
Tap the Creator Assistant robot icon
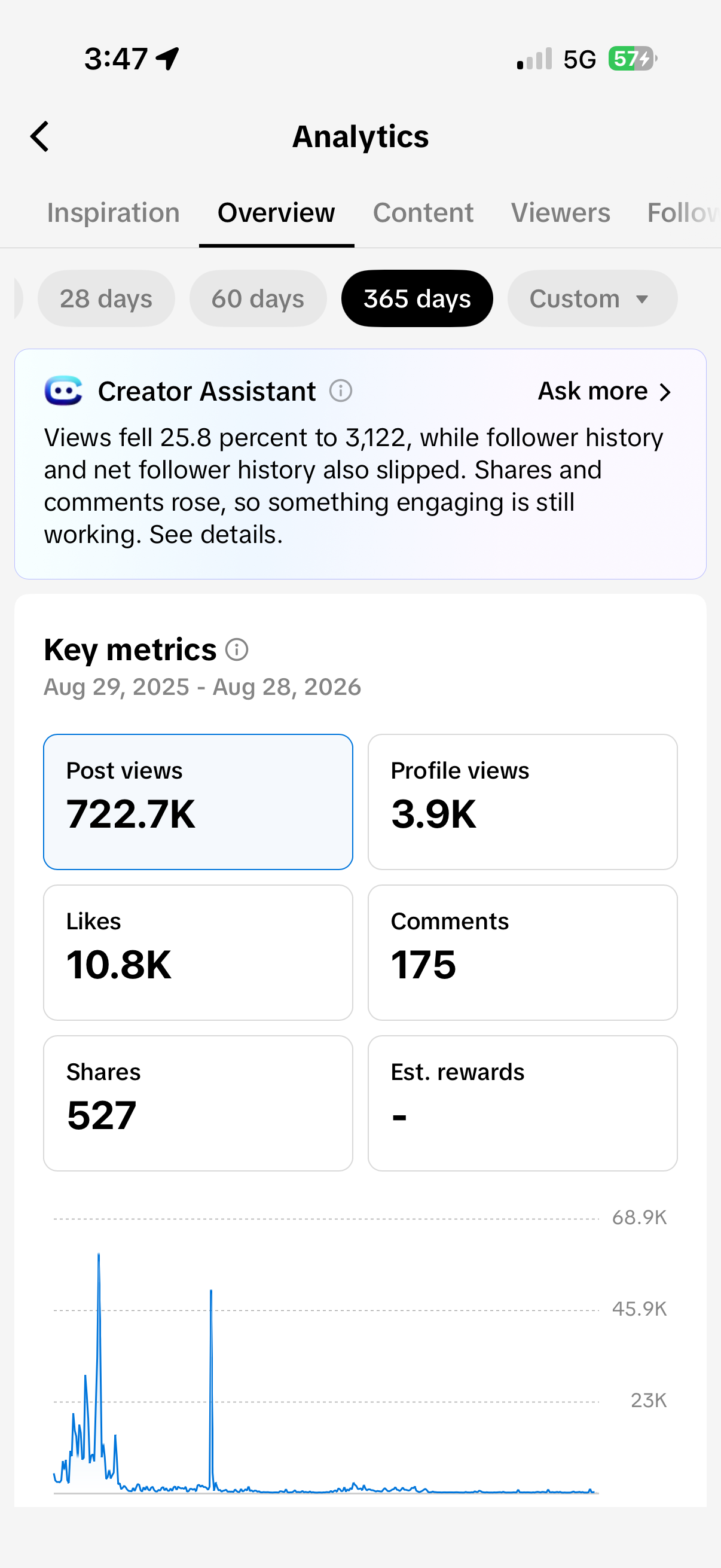point(63,391)
